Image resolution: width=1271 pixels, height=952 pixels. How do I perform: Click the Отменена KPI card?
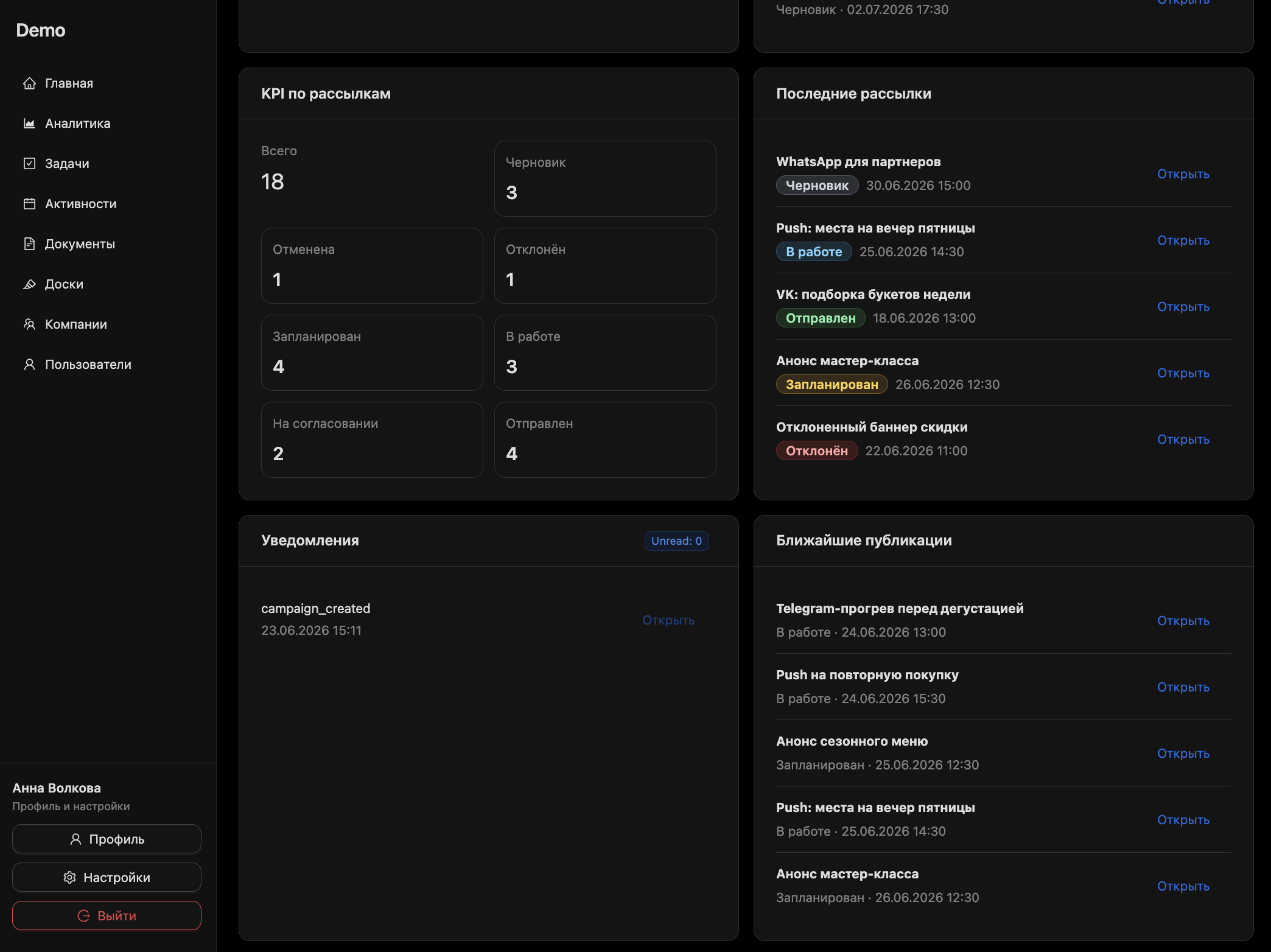(372, 266)
